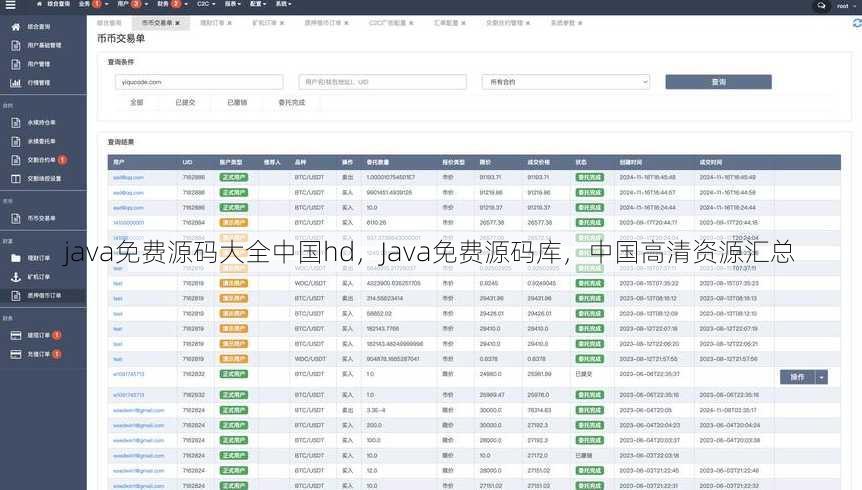Close the 理财订单 tab
Viewport: 862px width, 490px height.
coord(229,23)
